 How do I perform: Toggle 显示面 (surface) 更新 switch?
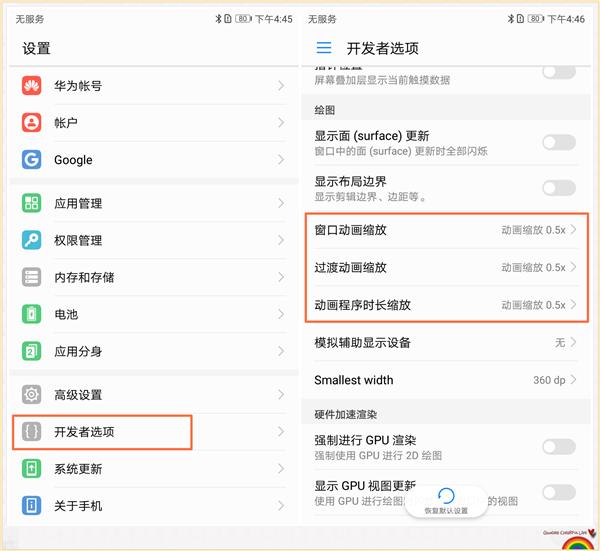[x=559, y=142]
